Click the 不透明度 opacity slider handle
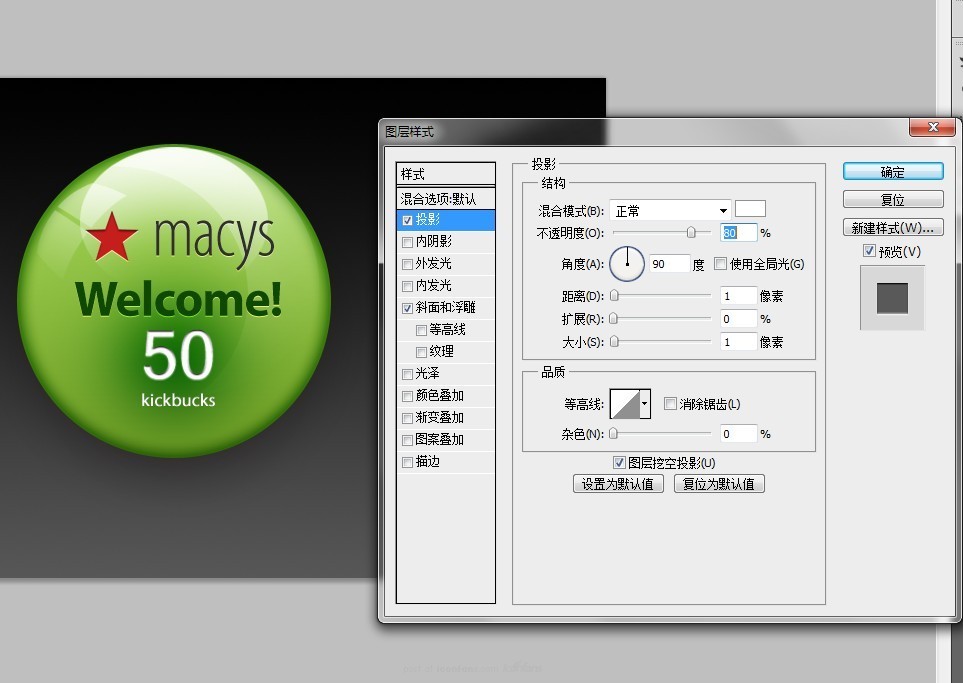The height and width of the screenshot is (683, 963). point(691,232)
